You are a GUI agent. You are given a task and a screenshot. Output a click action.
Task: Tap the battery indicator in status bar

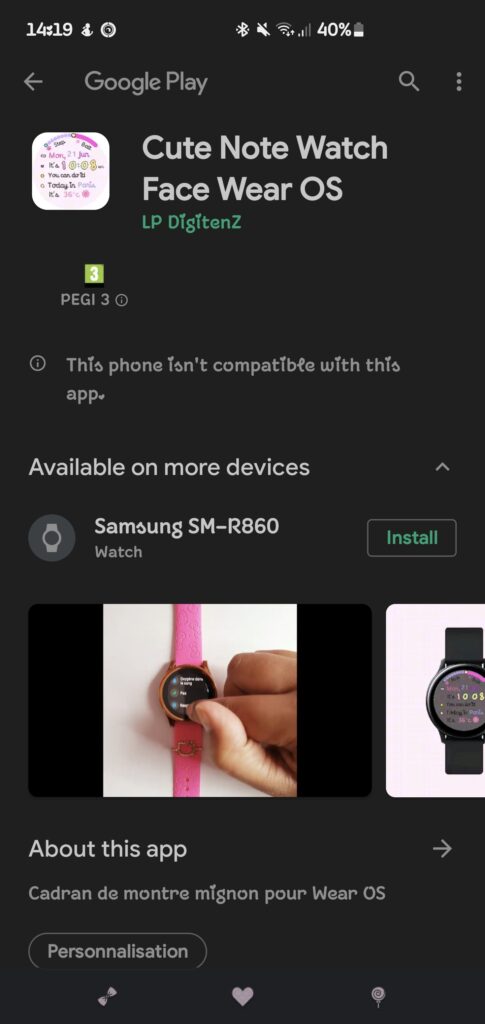(358, 29)
